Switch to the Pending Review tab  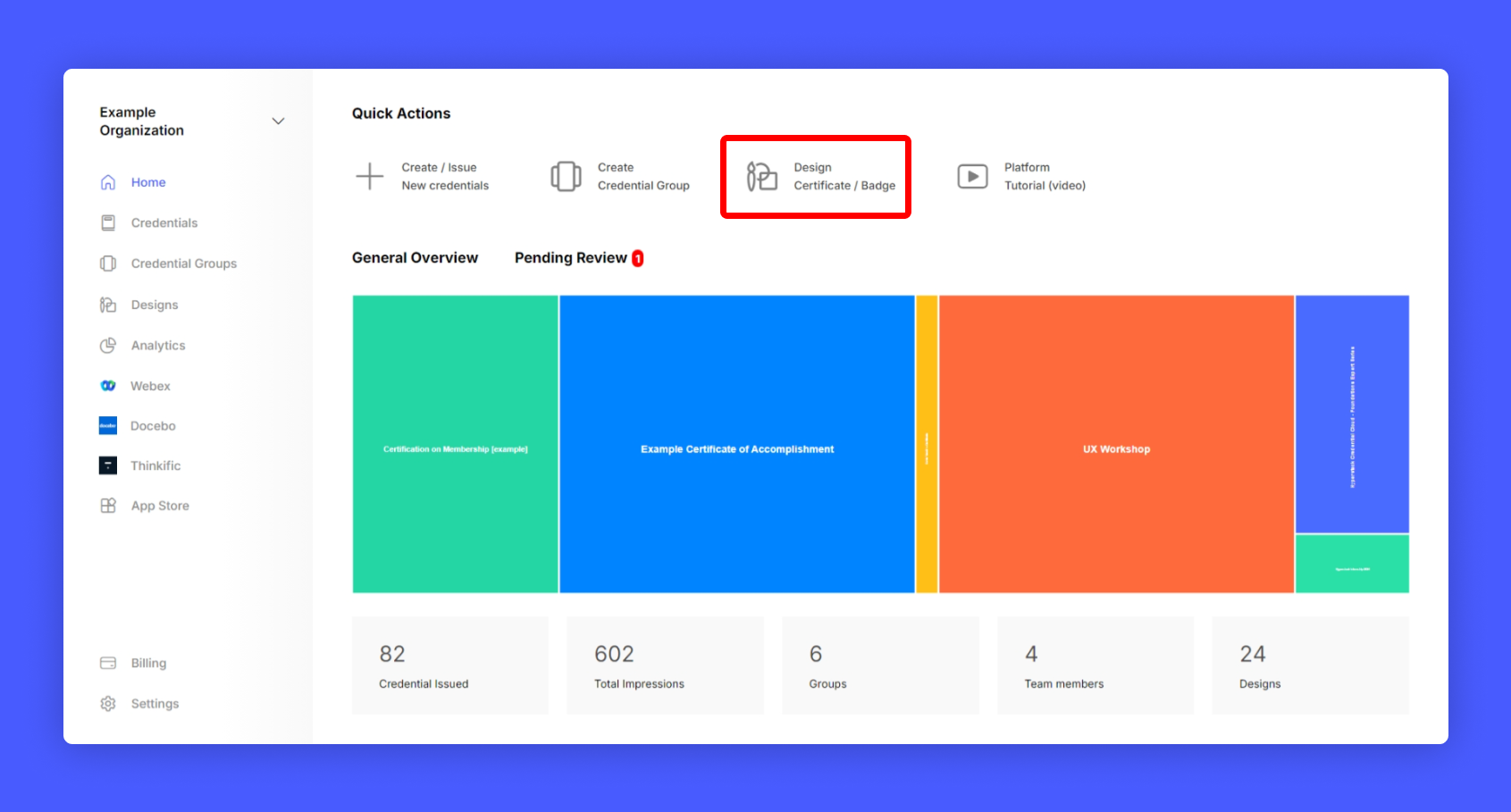click(571, 258)
